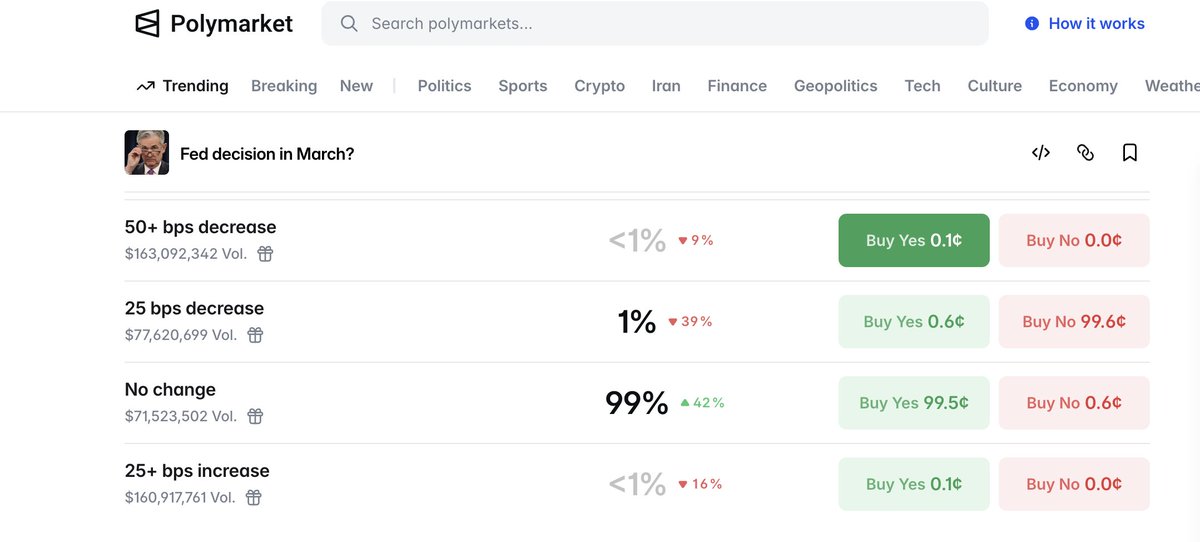
Task: Click the $163,092,342 Vol. text
Action: pyautogui.click(x=186, y=254)
